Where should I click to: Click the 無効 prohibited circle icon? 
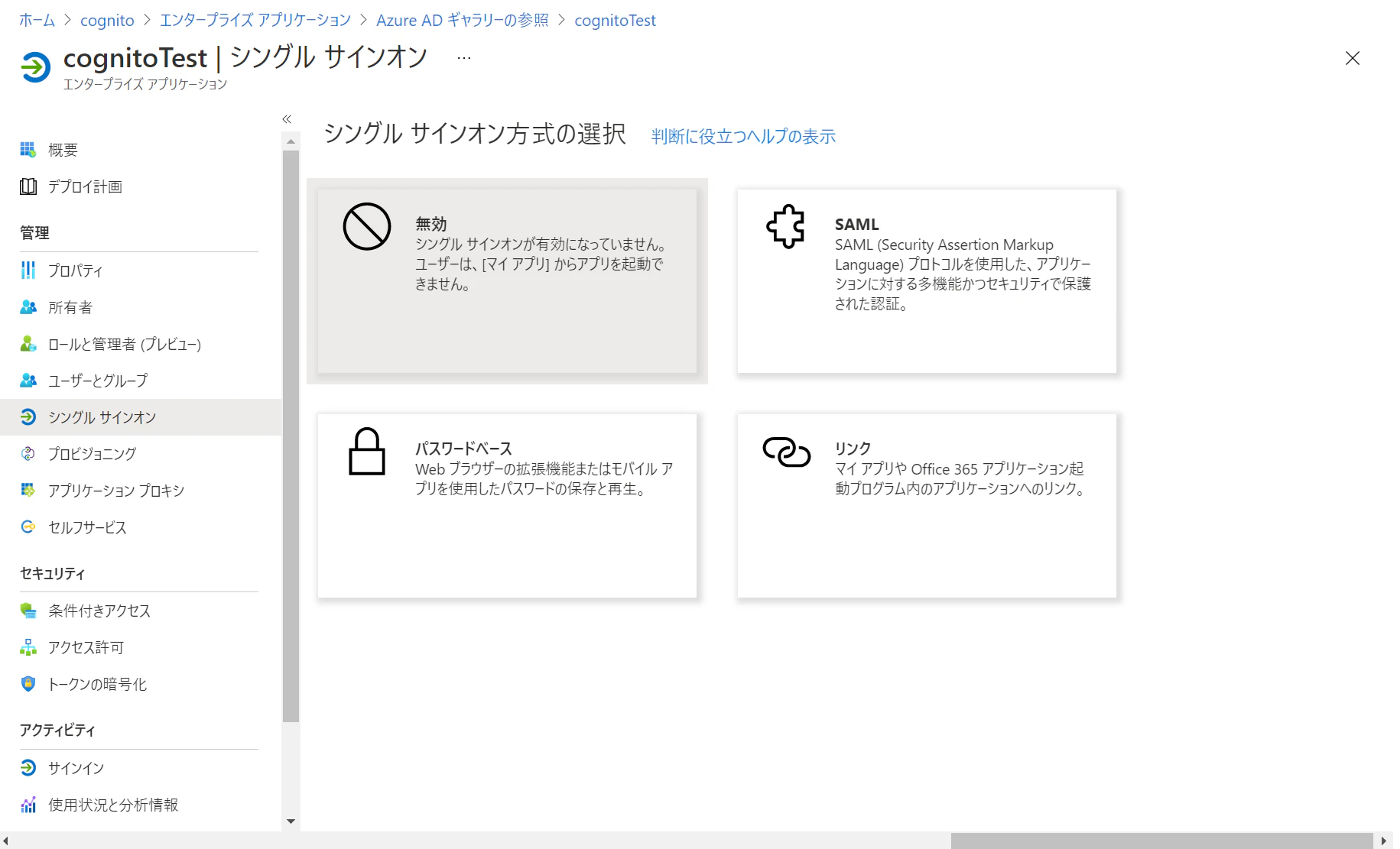(367, 226)
